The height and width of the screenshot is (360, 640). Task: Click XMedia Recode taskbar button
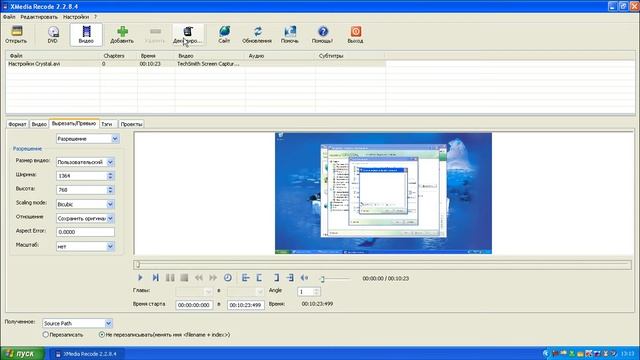pyautogui.click(x=87, y=354)
